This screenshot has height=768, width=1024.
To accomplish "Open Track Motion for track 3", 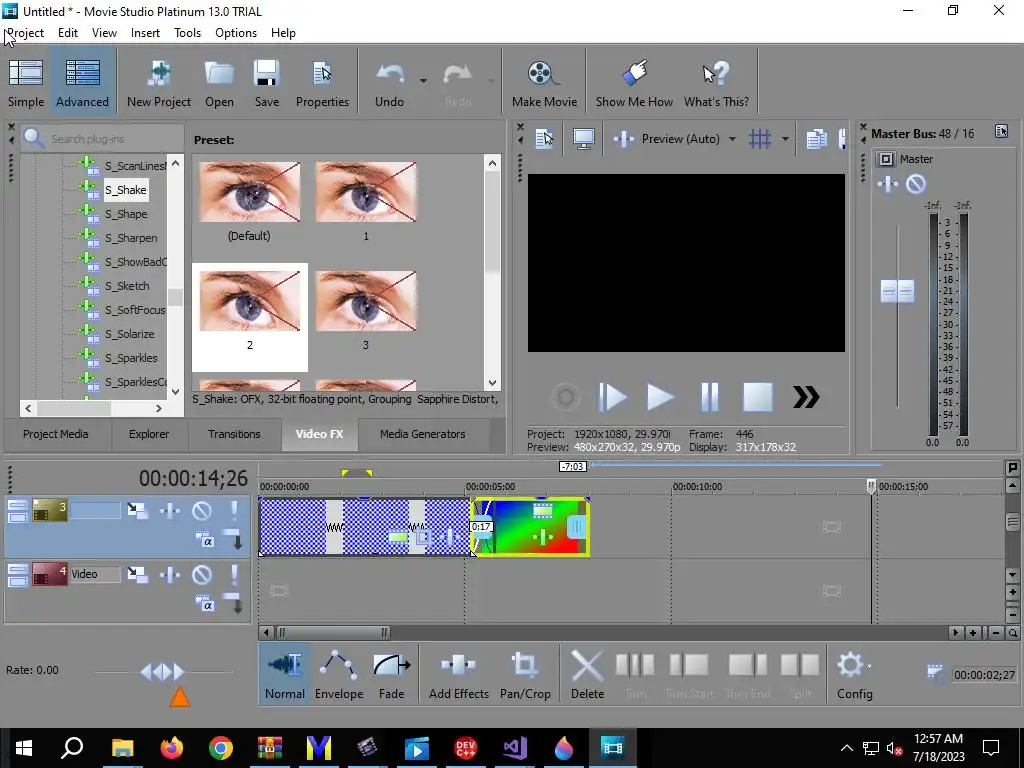I will [137, 511].
